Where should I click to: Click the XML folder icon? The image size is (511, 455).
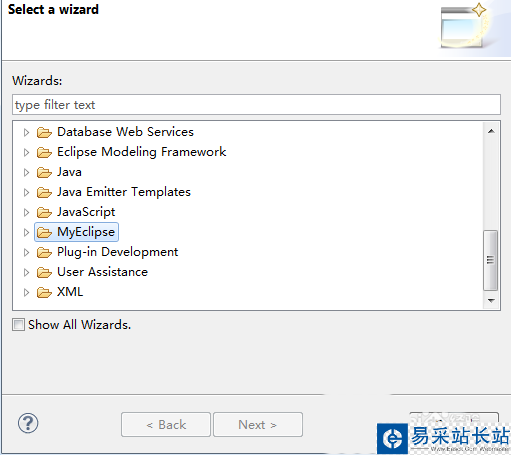click(44, 292)
